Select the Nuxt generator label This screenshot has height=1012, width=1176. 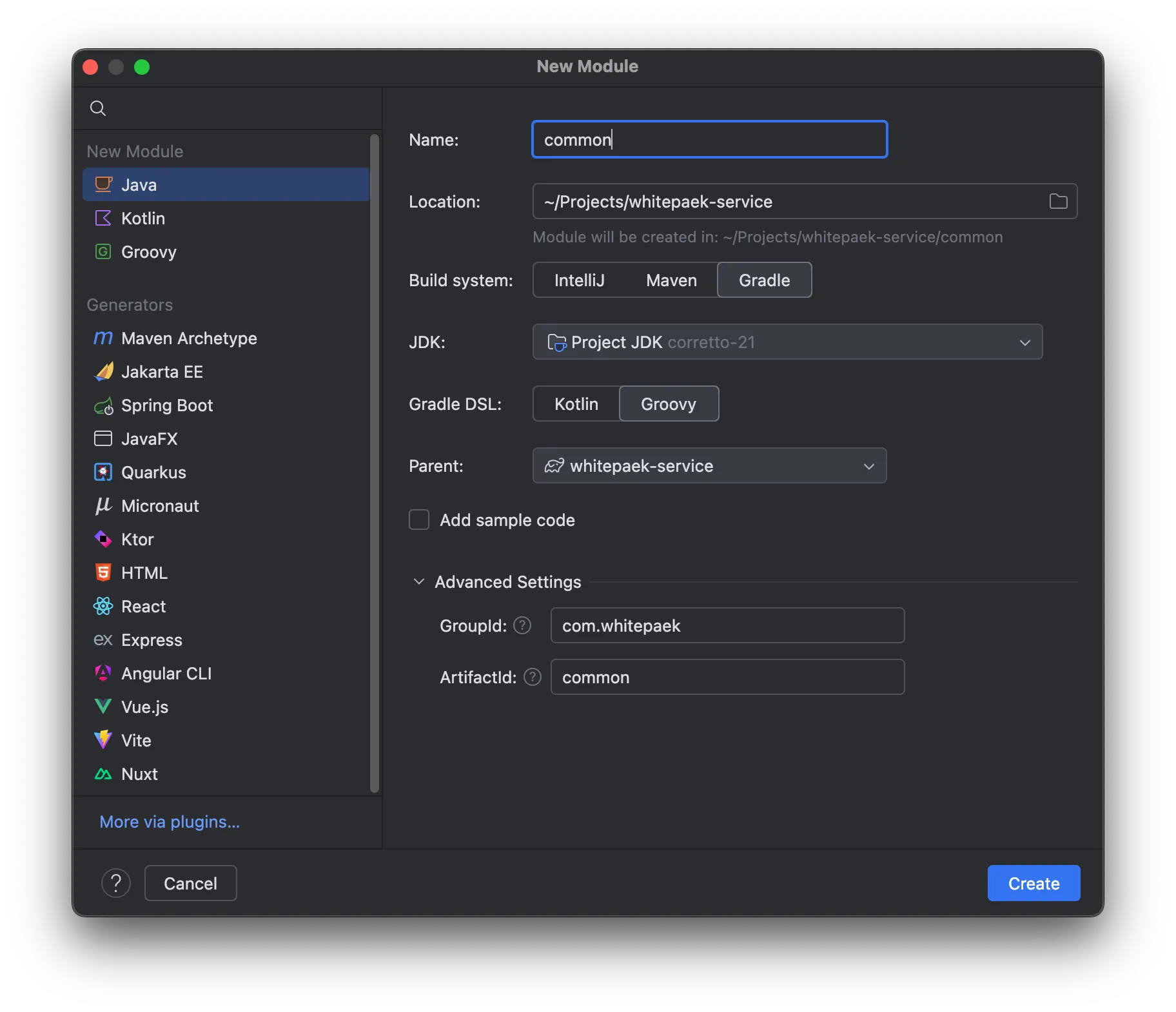coord(139,774)
